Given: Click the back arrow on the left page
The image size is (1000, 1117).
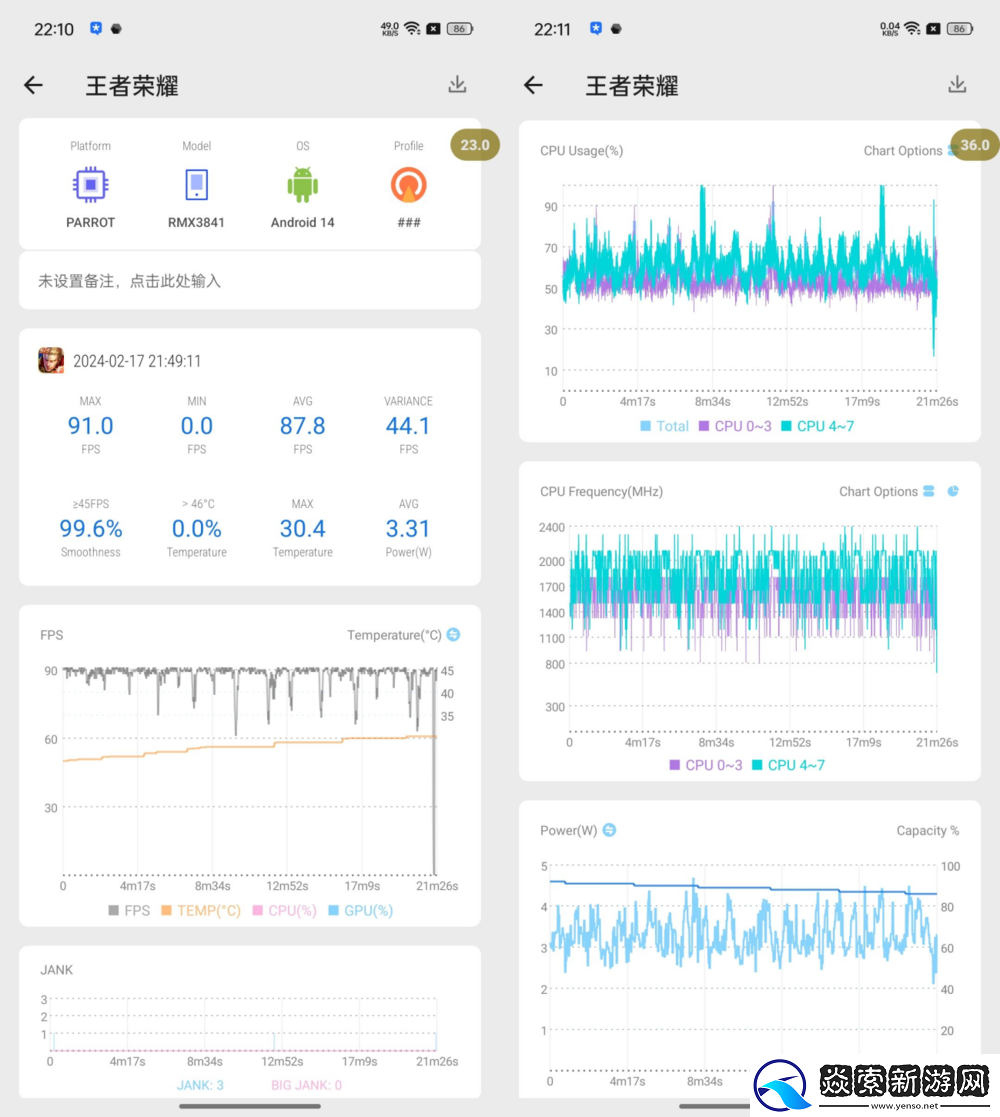Looking at the screenshot, I should 33,85.
